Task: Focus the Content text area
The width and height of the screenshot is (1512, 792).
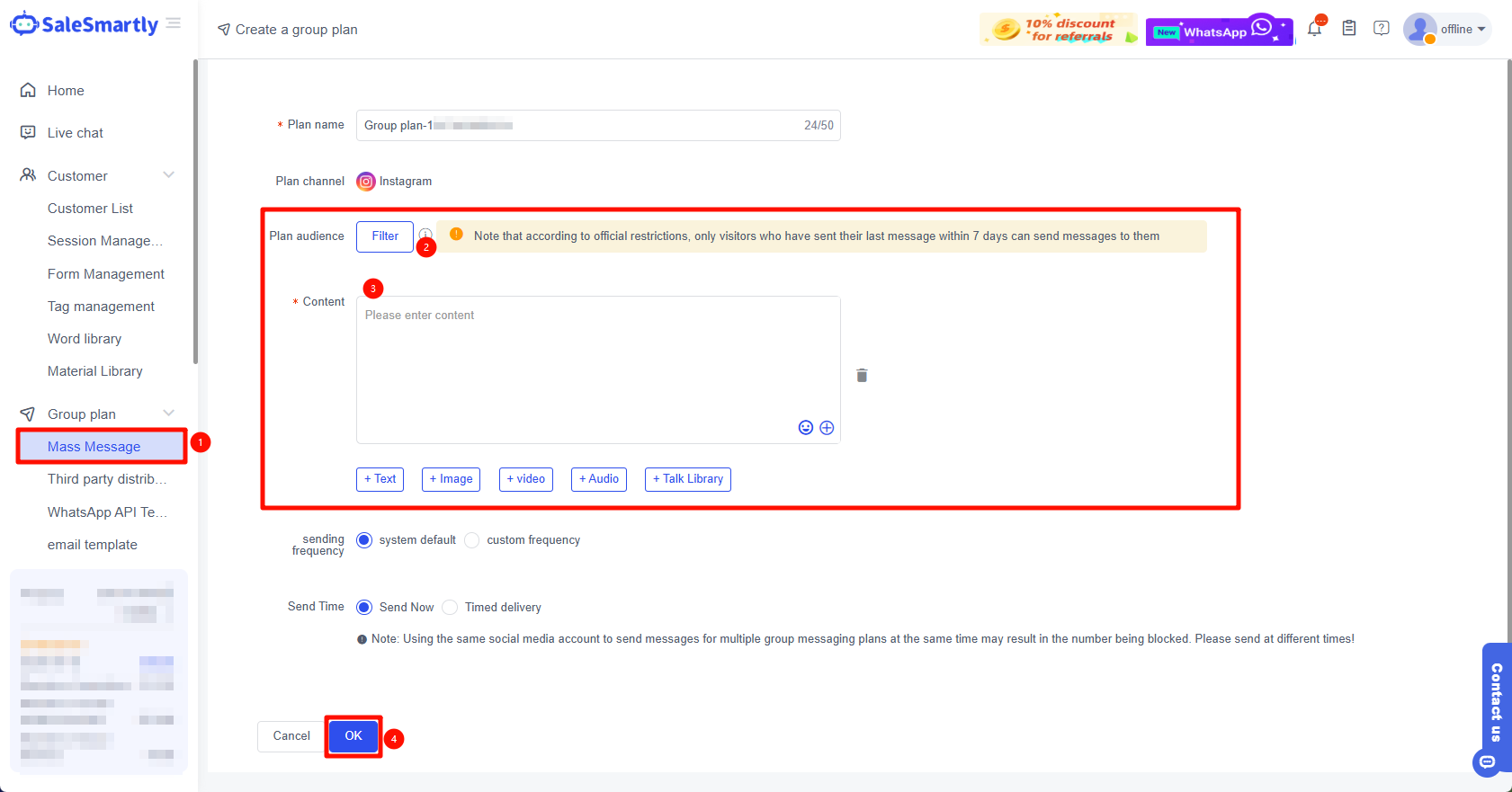Action: pos(598,369)
